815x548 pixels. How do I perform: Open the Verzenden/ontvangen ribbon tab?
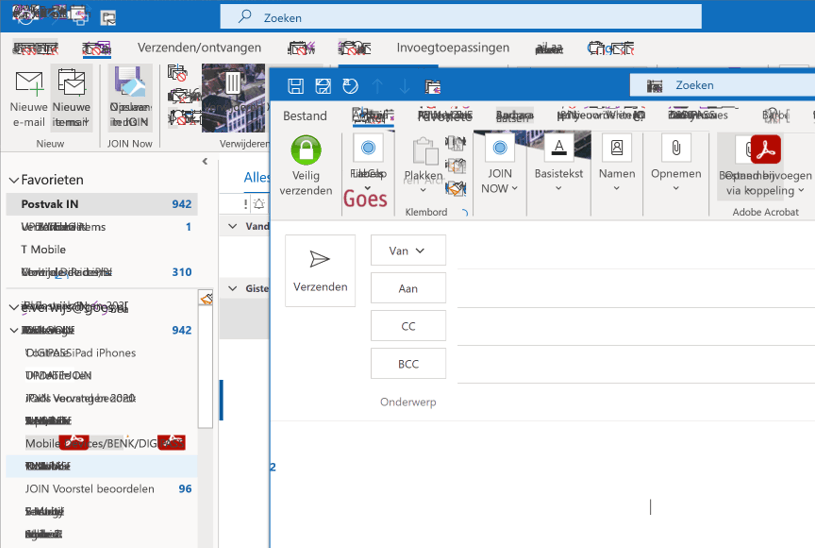coord(199,48)
